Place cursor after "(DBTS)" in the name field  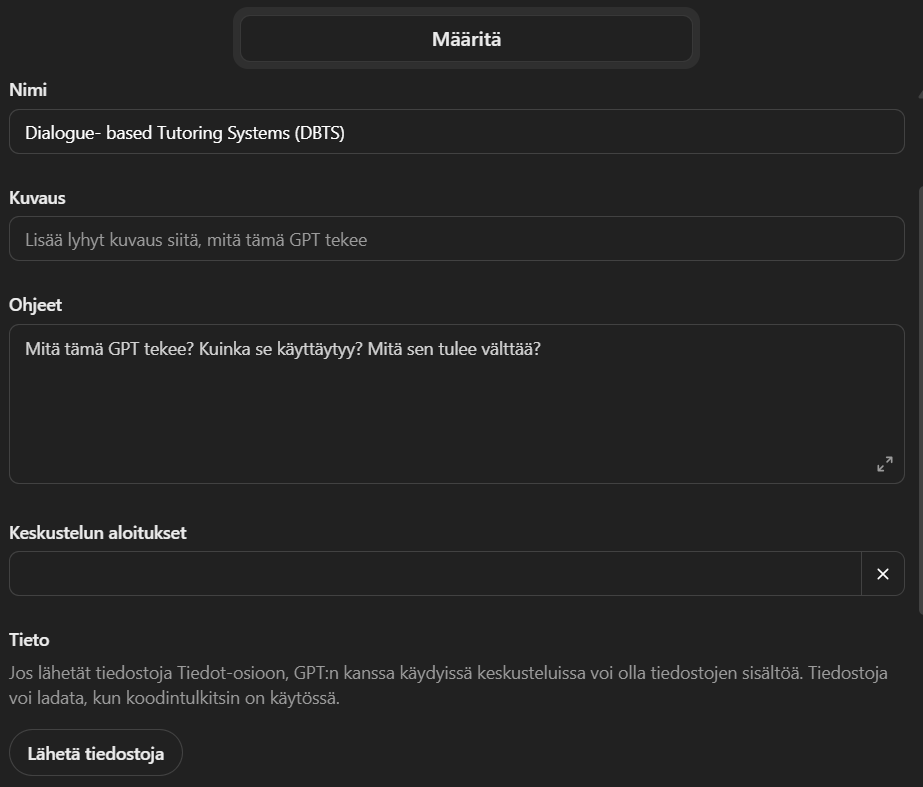(x=346, y=133)
